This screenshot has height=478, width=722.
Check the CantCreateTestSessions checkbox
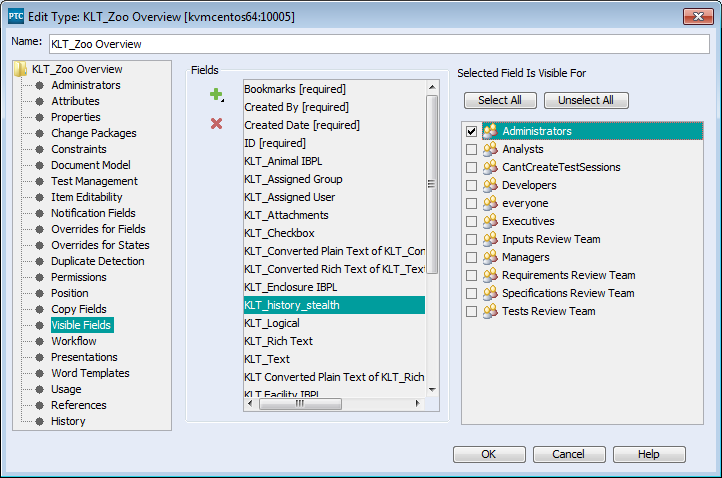471,167
